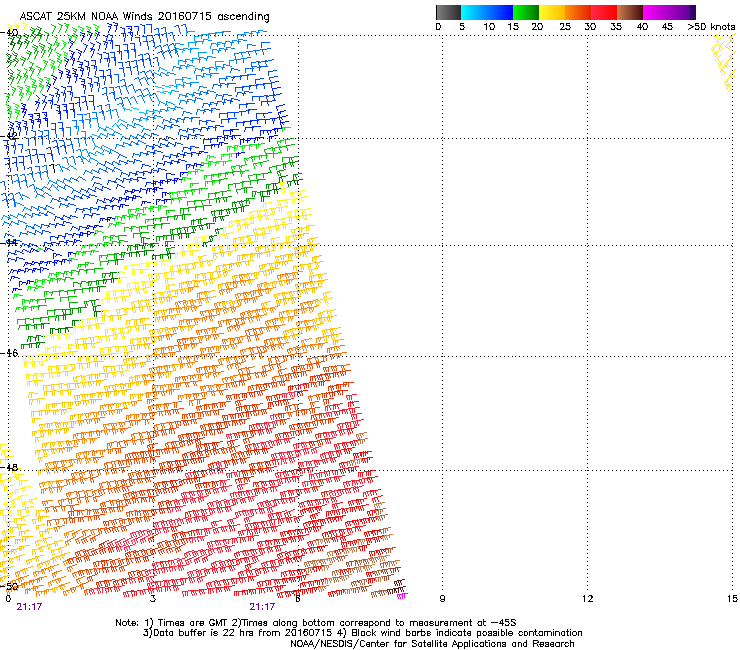Click the note 'Data buffer is 22 hrs from 20160715'
The height and width of the screenshot is (650, 740).
click(x=239, y=633)
